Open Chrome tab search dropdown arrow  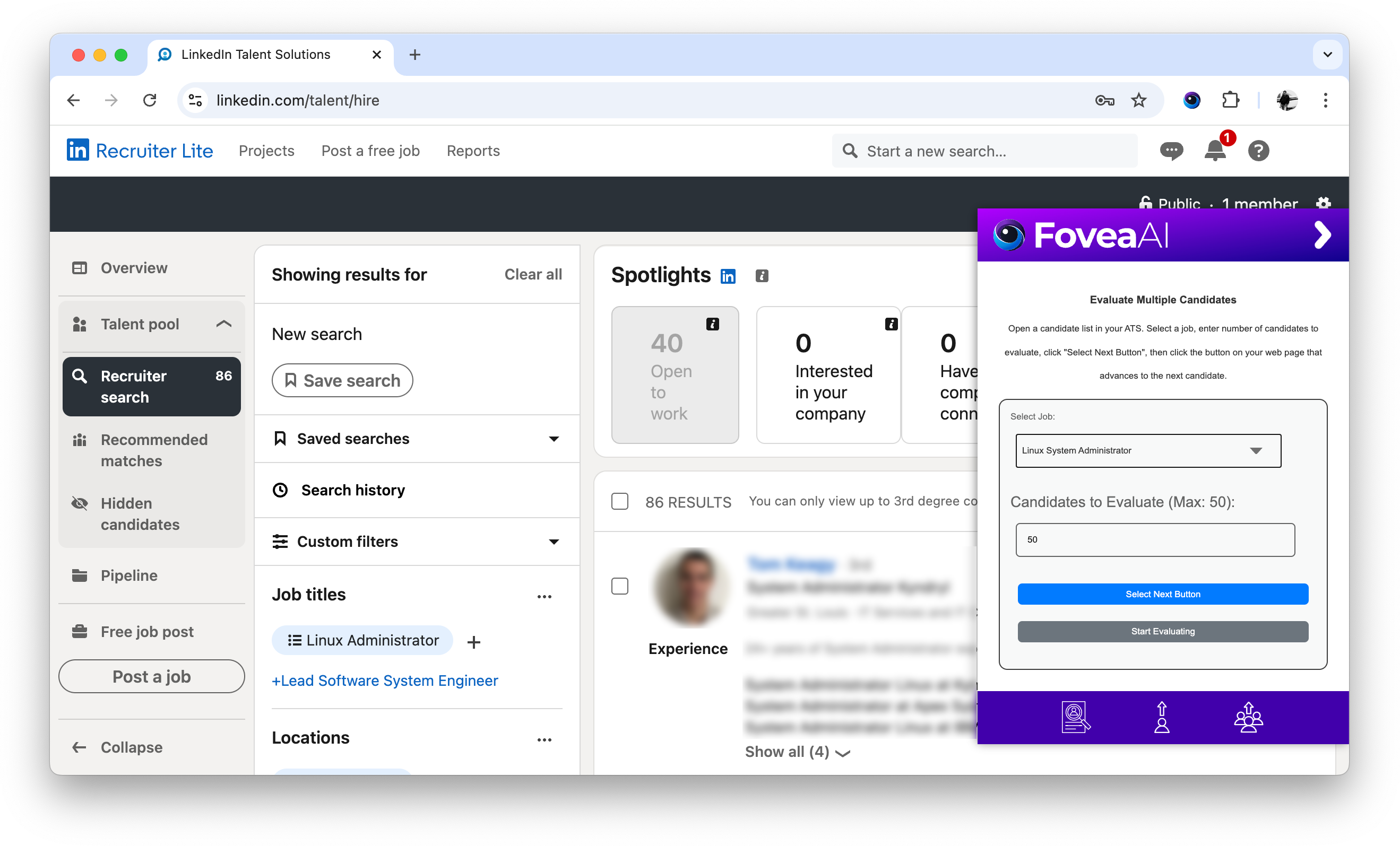tap(1327, 55)
